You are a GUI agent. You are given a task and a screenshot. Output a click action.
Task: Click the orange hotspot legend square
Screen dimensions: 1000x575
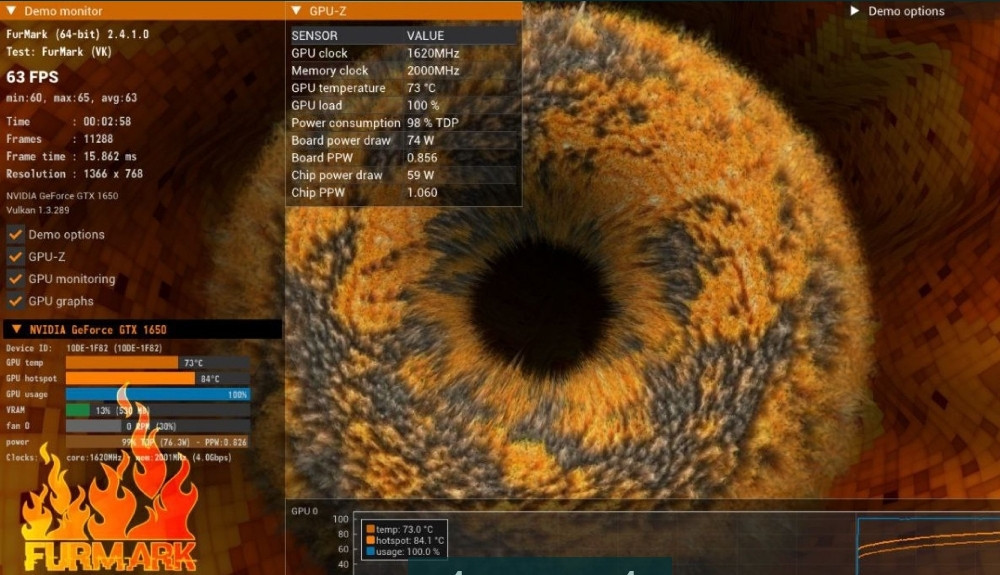click(370, 540)
